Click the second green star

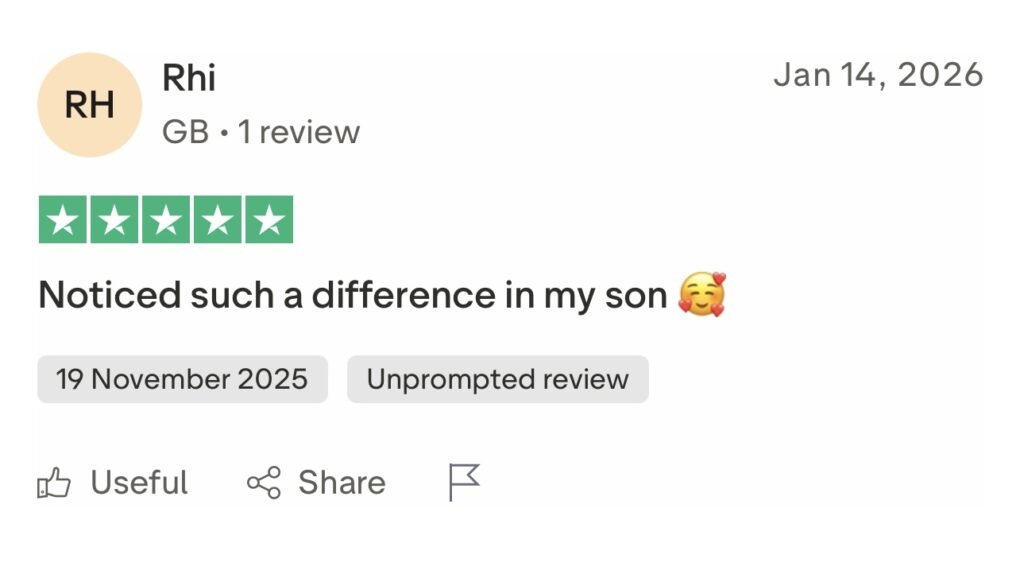tap(114, 220)
